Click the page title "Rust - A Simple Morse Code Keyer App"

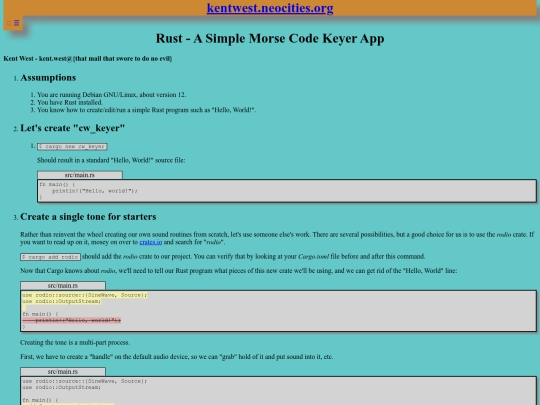(270, 38)
